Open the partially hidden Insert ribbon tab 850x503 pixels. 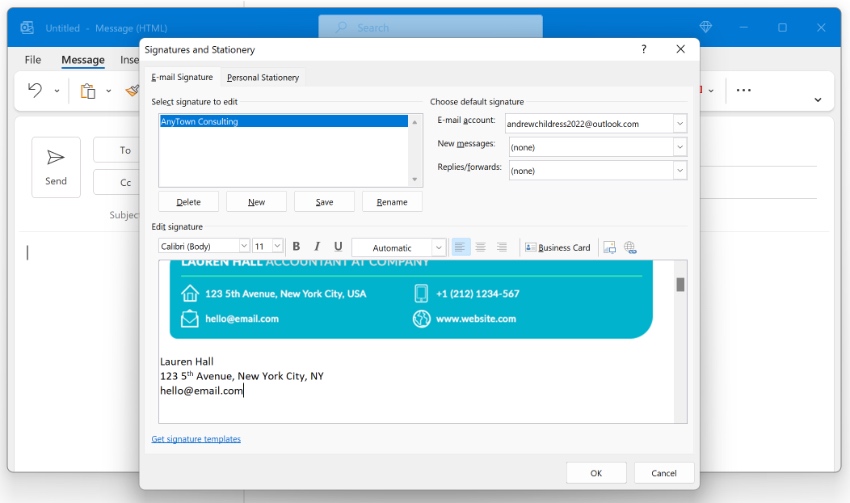130,60
